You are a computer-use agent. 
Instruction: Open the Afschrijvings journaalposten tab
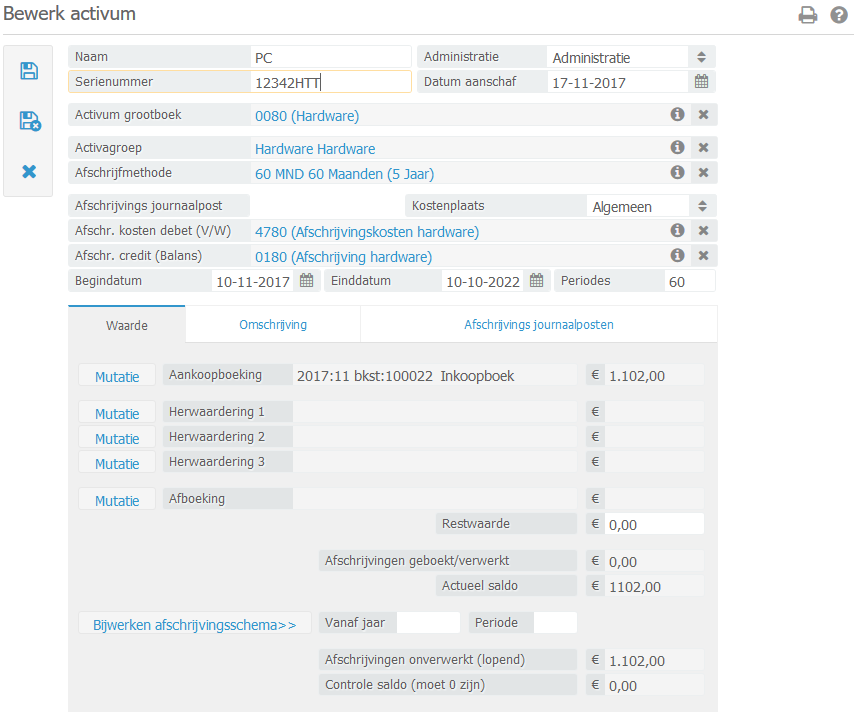click(538, 325)
